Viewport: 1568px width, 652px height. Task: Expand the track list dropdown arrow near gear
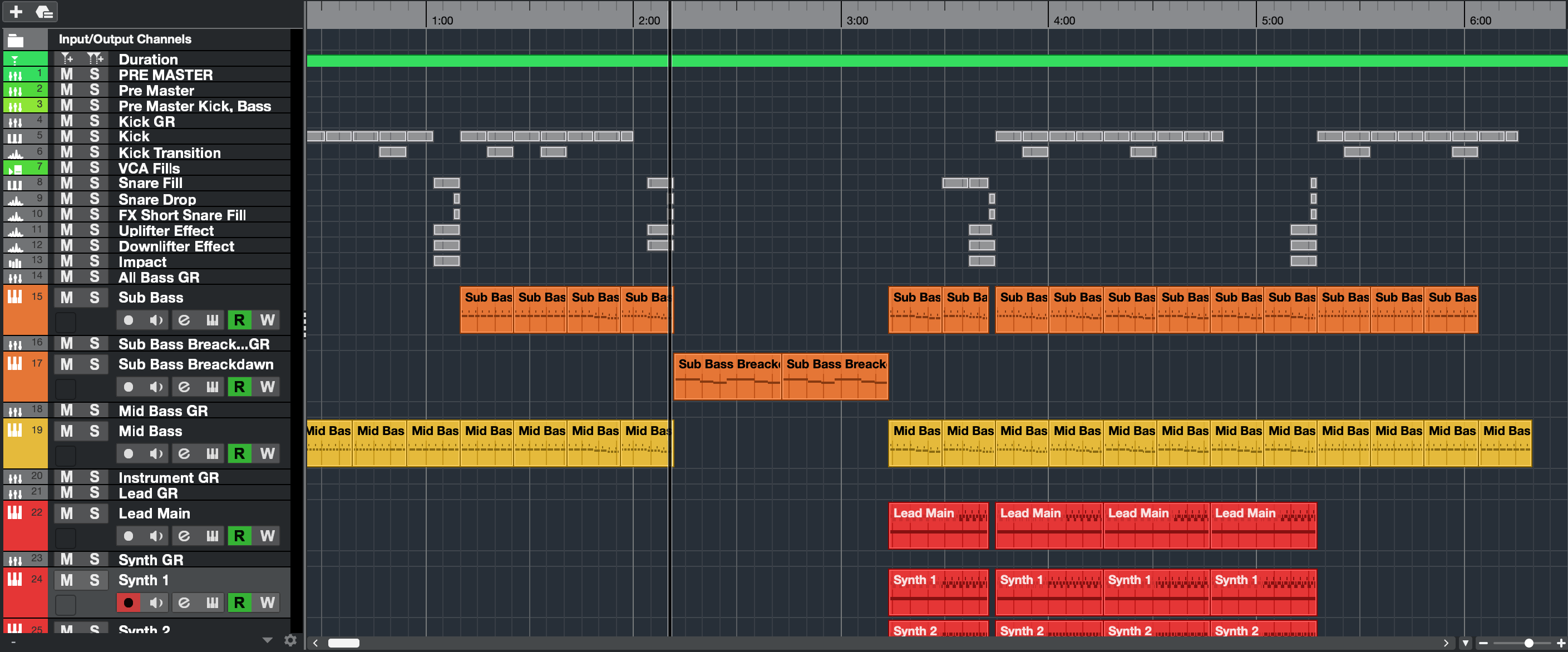(267, 640)
